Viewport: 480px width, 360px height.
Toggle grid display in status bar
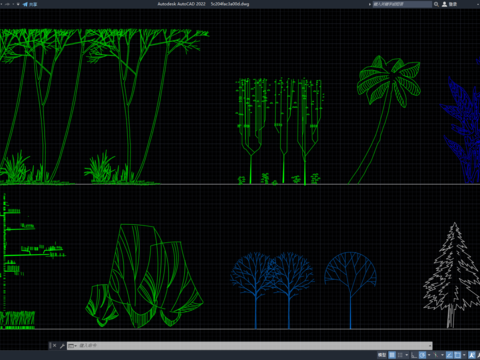tap(392, 355)
